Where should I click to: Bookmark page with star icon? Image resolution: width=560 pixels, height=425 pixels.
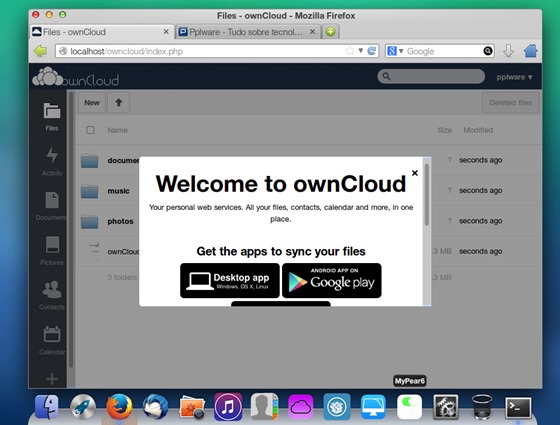(x=350, y=51)
